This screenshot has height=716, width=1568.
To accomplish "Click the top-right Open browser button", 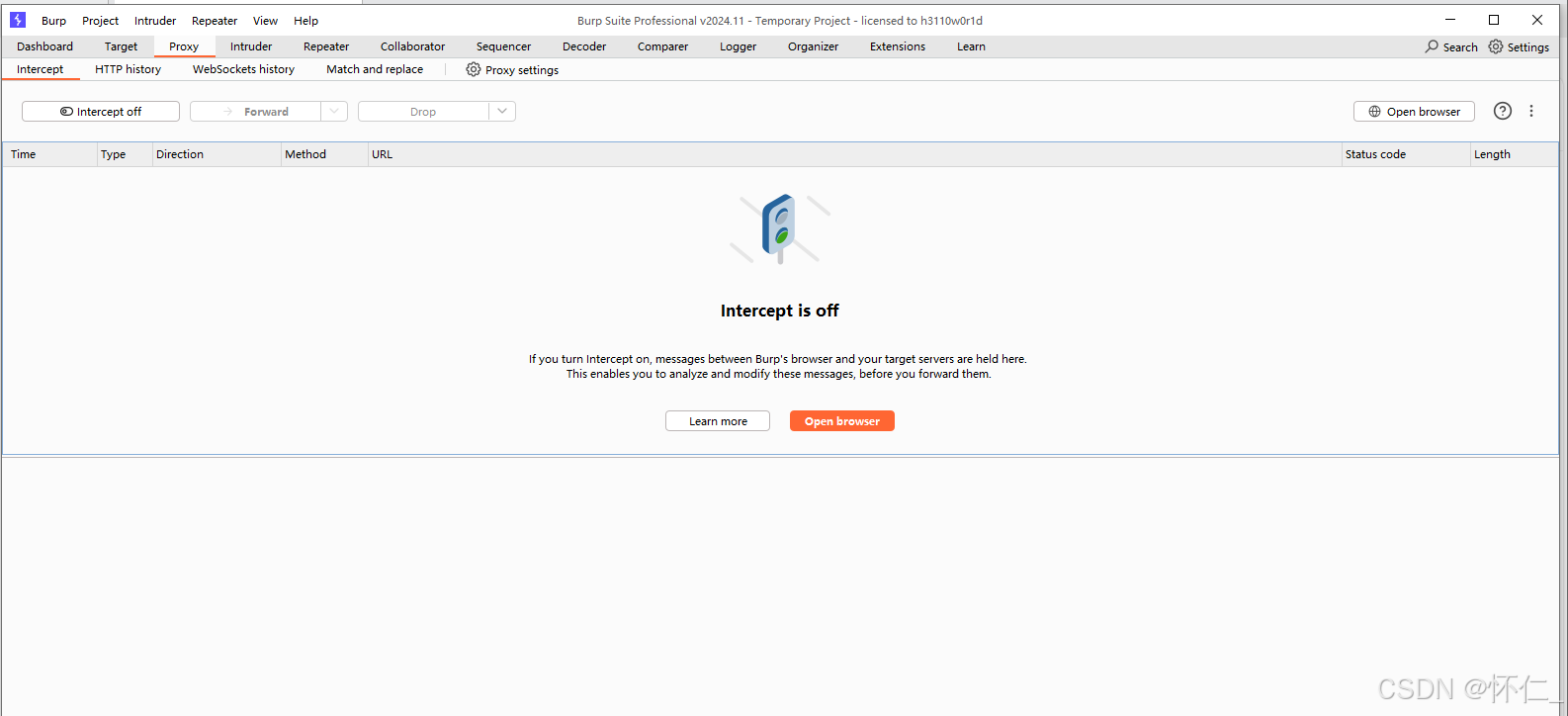I will 1414,112.
